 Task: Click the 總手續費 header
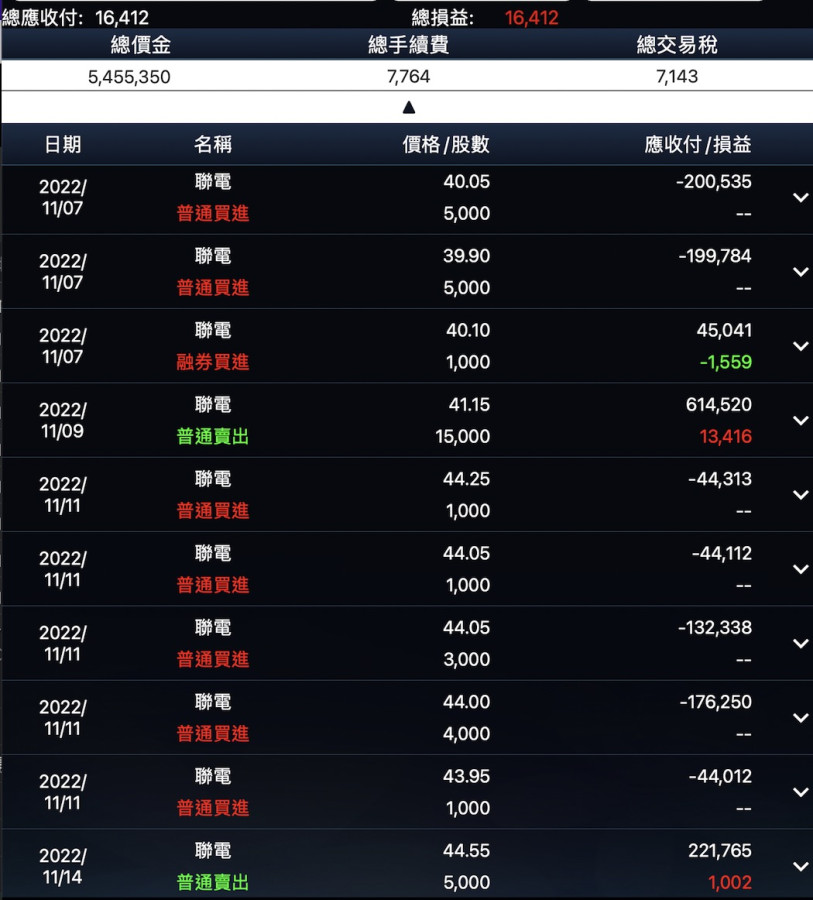pos(408,45)
